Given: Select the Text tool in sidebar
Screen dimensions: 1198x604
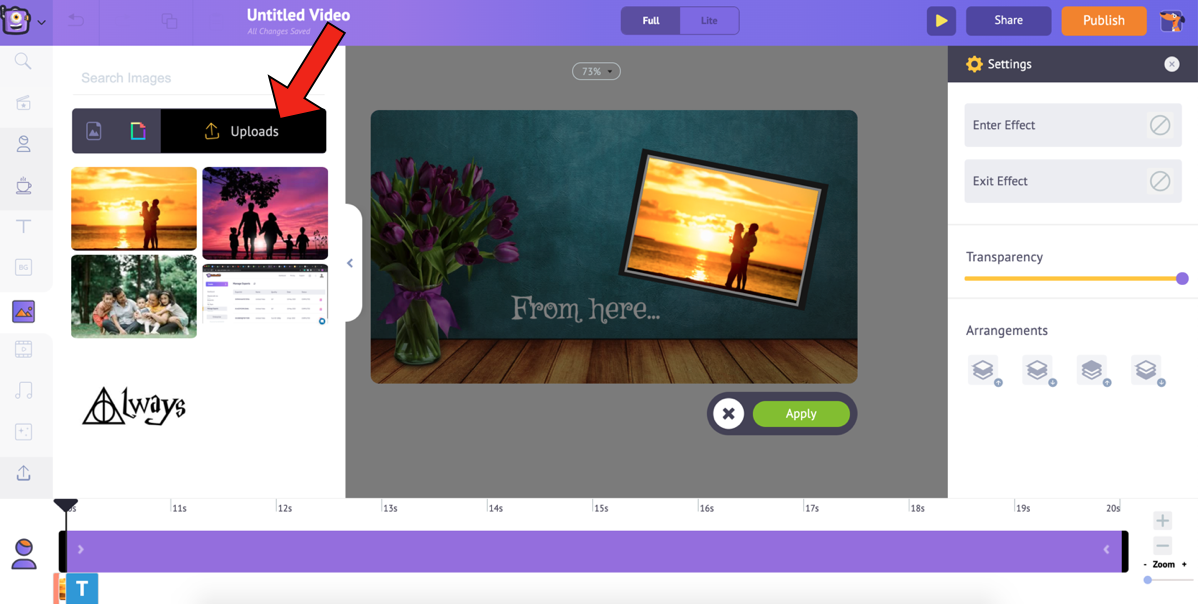Looking at the screenshot, I should click(x=23, y=227).
